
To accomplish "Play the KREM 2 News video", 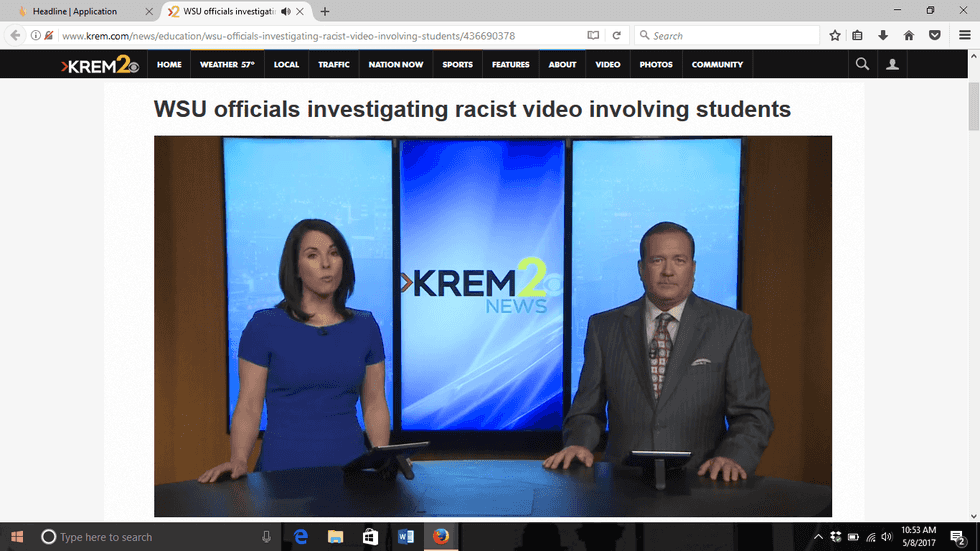I will click(493, 326).
